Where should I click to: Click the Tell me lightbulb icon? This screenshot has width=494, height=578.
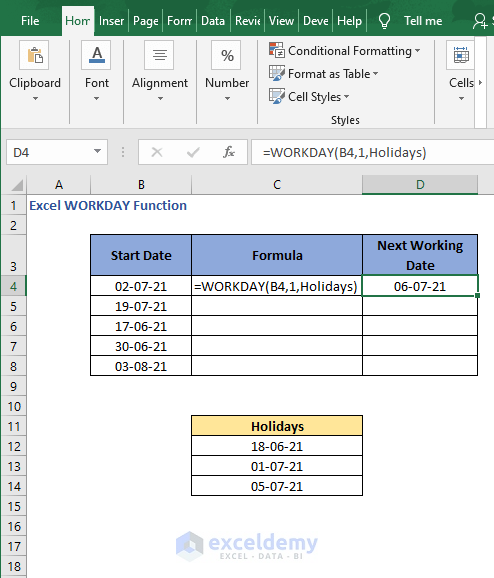[384, 21]
